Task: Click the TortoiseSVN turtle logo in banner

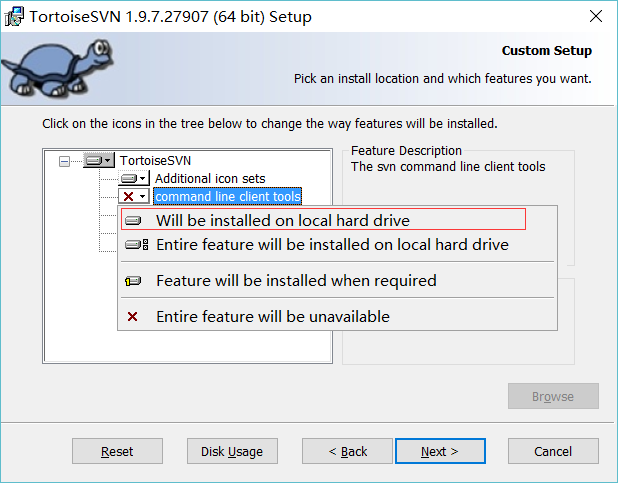Action: (57, 68)
